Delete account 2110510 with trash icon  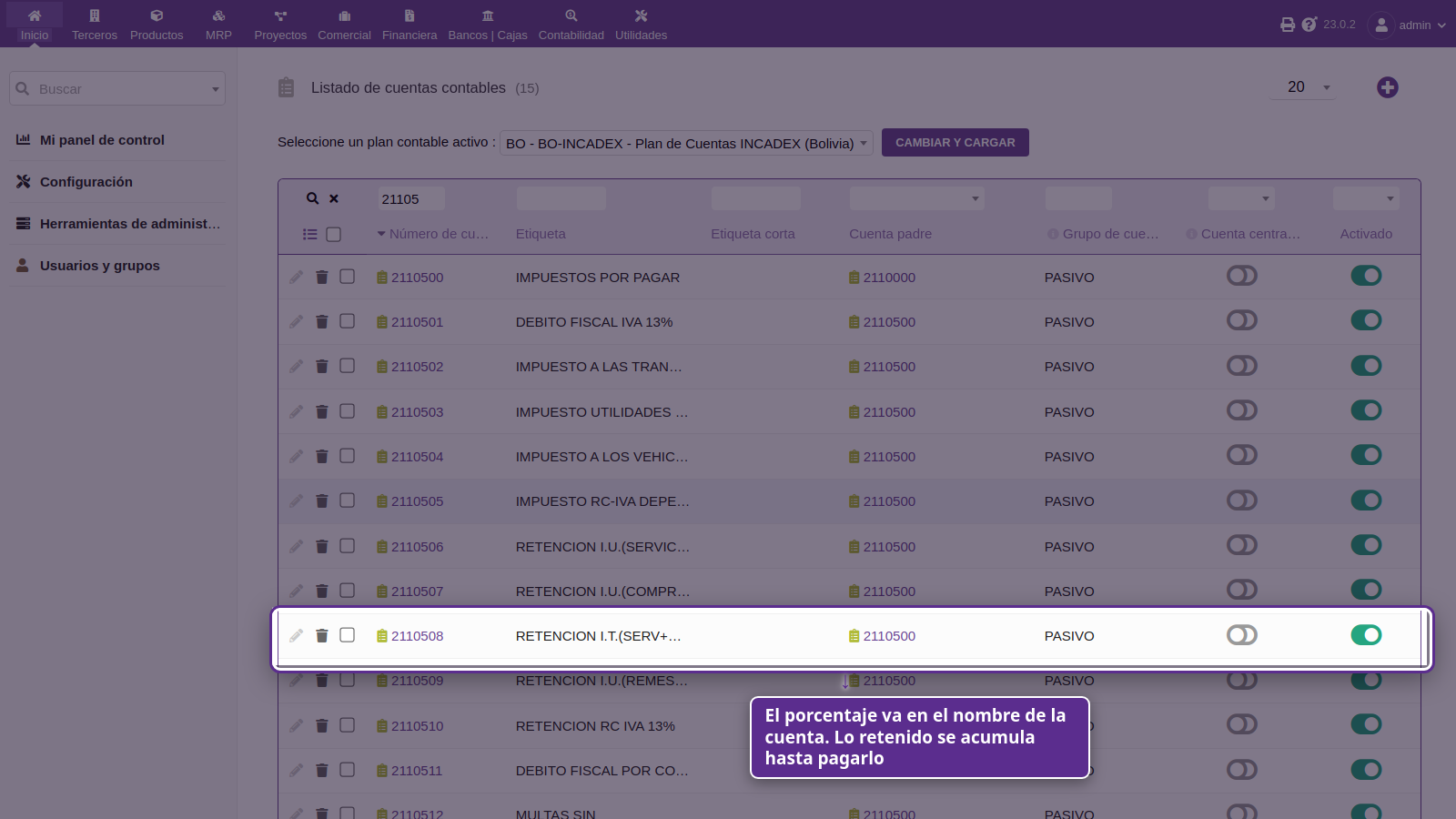click(321, 725)
